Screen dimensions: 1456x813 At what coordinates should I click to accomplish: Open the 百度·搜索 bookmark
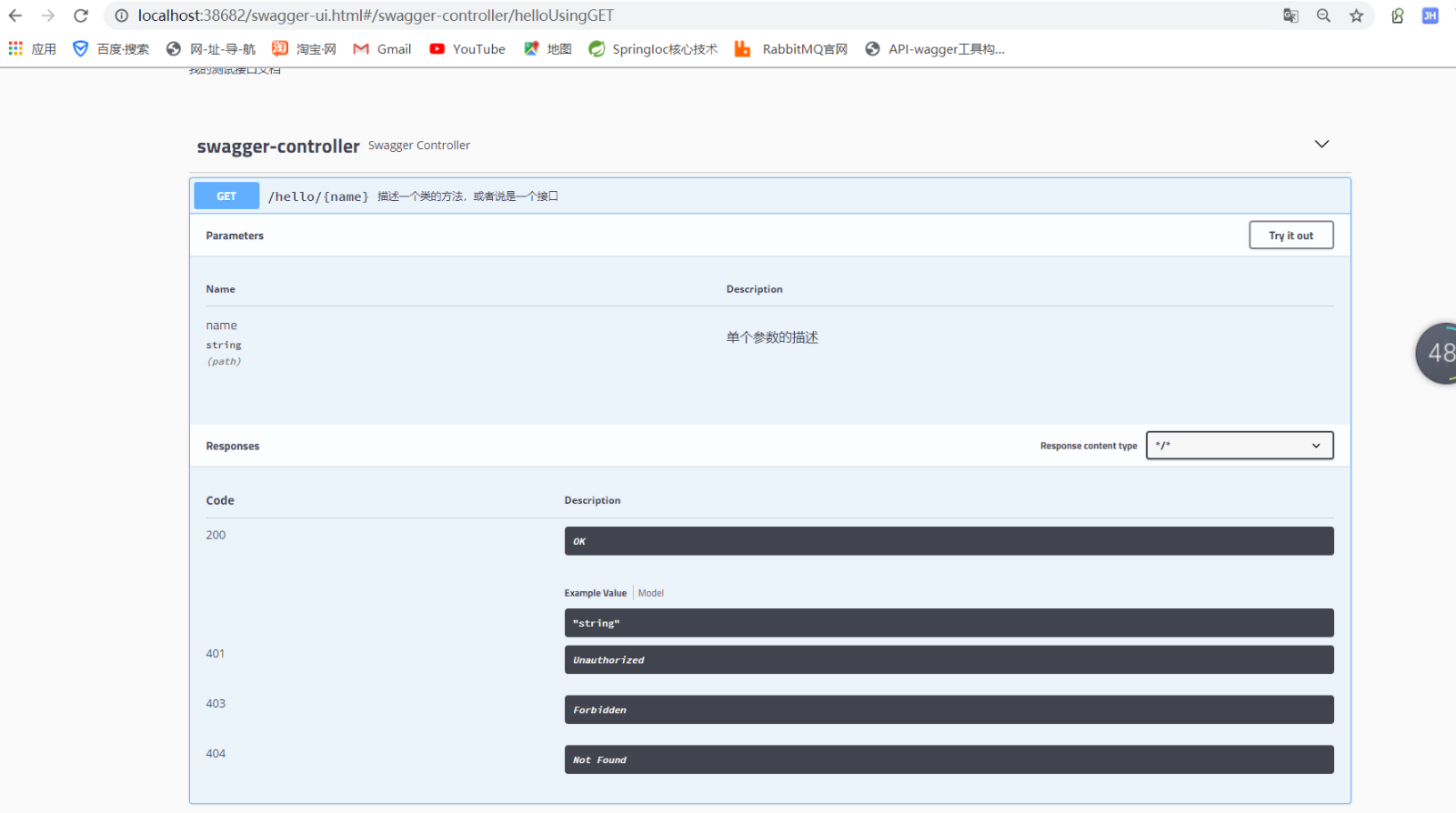tap(111, 49)
